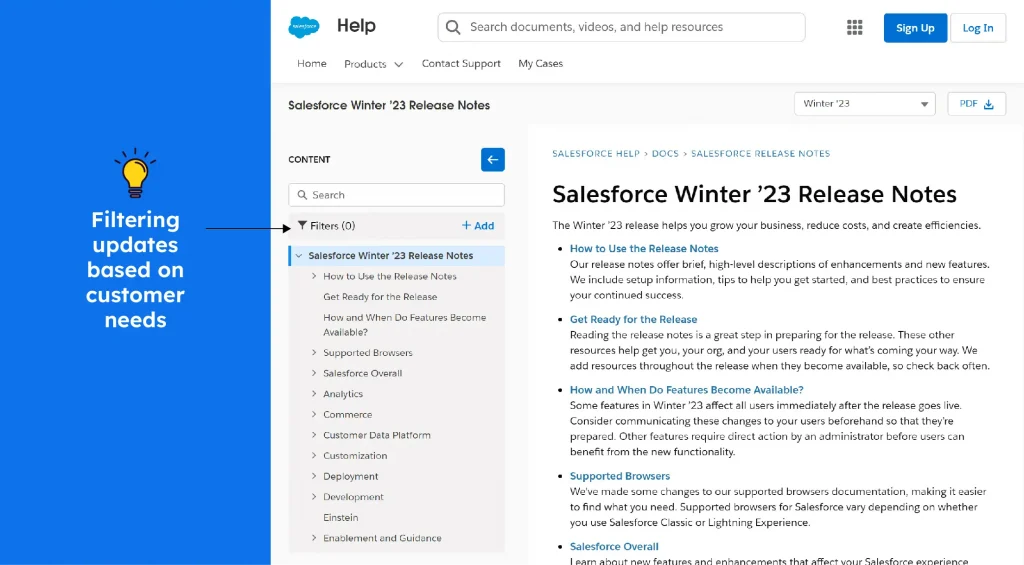Collapse content panel with blue arrow button
1024x565 pixels.
492,159
